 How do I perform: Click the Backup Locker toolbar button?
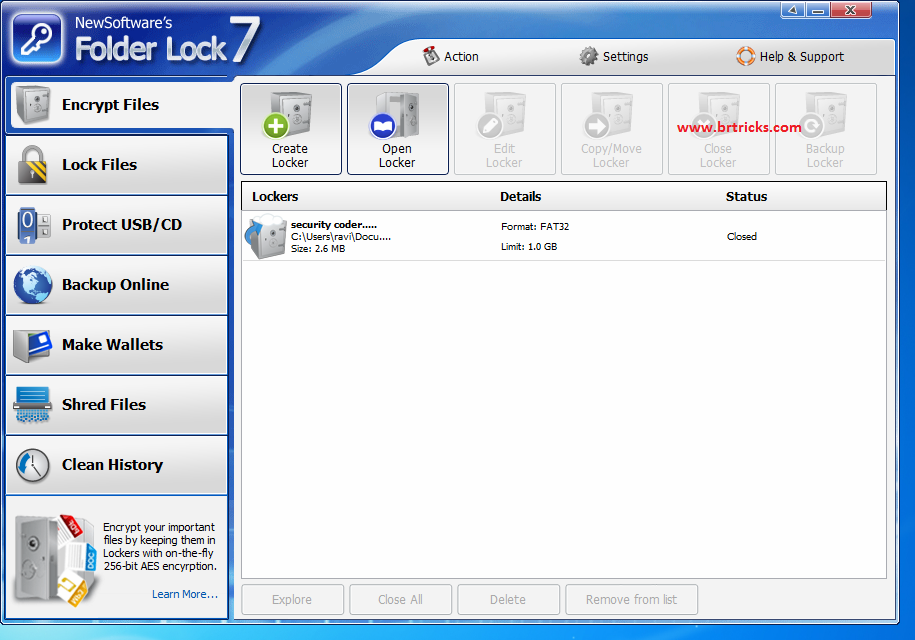point(826,129)
